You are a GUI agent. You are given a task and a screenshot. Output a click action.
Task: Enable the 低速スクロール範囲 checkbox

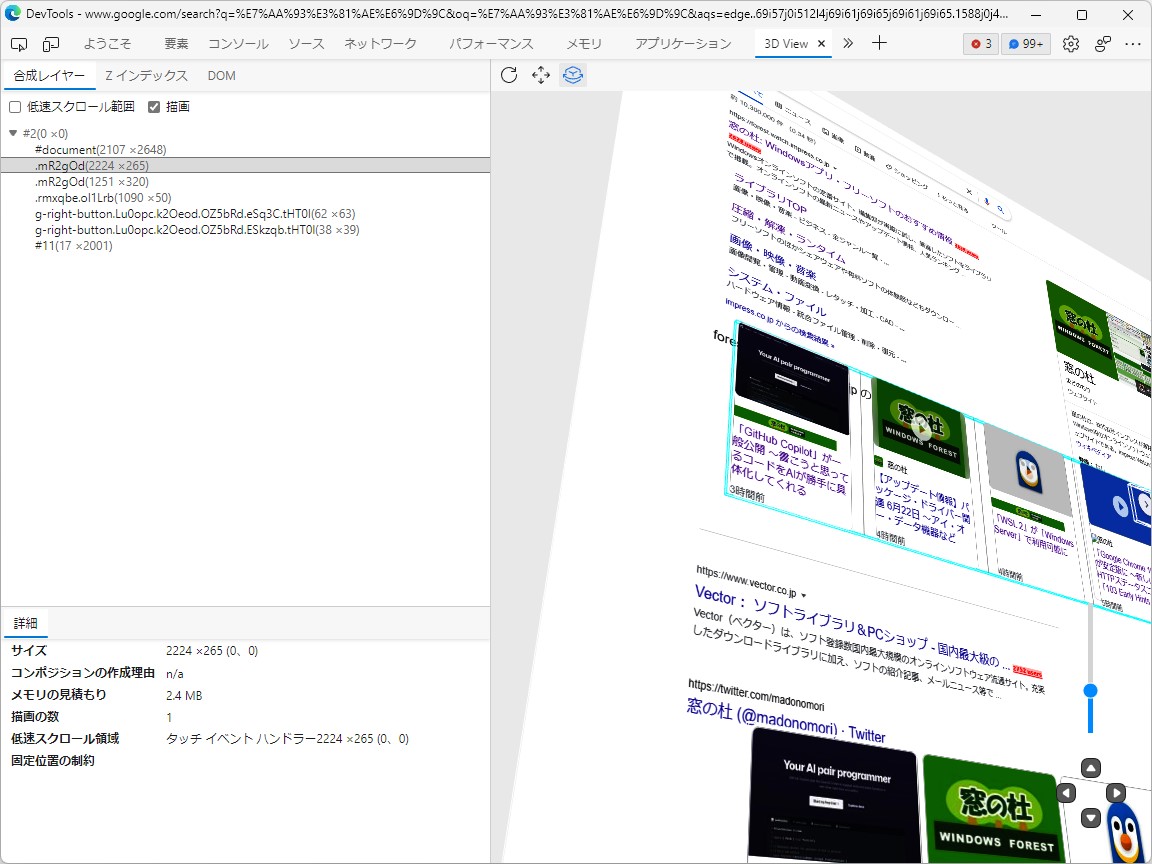[14, 106]
